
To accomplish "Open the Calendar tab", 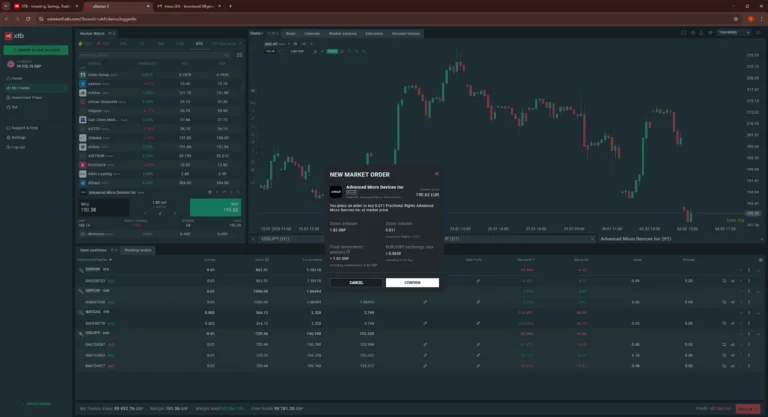I will pos(312,34).
